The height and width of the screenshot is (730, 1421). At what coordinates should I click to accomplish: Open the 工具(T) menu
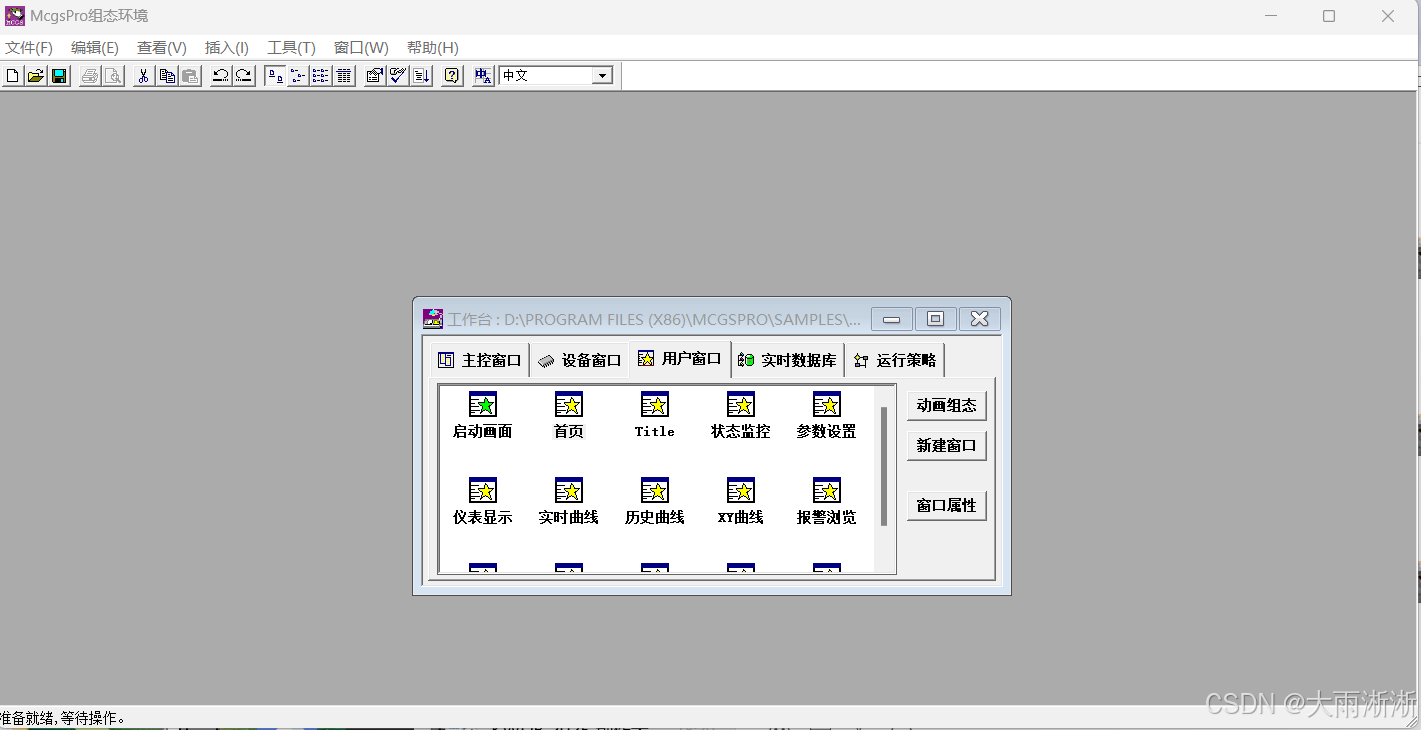click(291, 48)
